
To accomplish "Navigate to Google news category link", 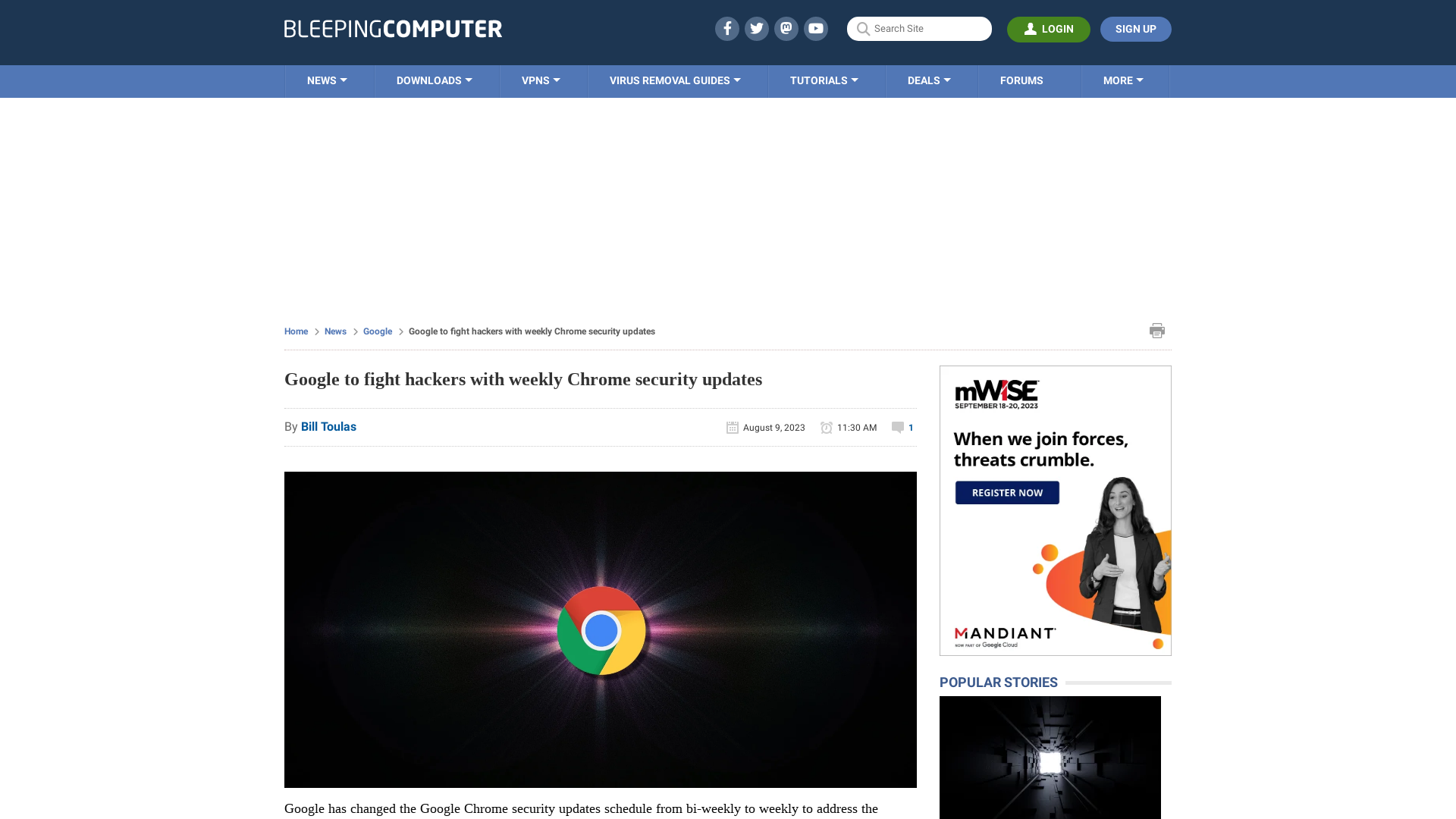I will [x=377, y=331].
